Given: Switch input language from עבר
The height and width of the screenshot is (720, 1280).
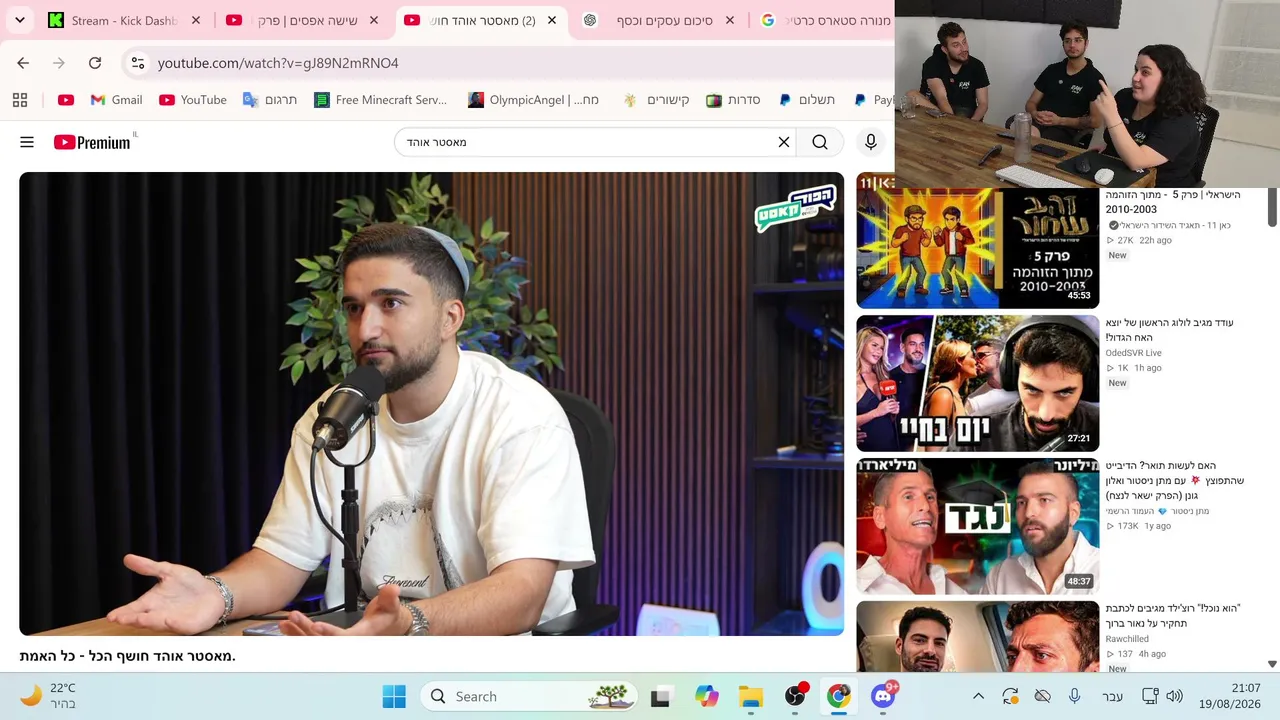Looking at the screenshot, I should tap(1112, 697).
